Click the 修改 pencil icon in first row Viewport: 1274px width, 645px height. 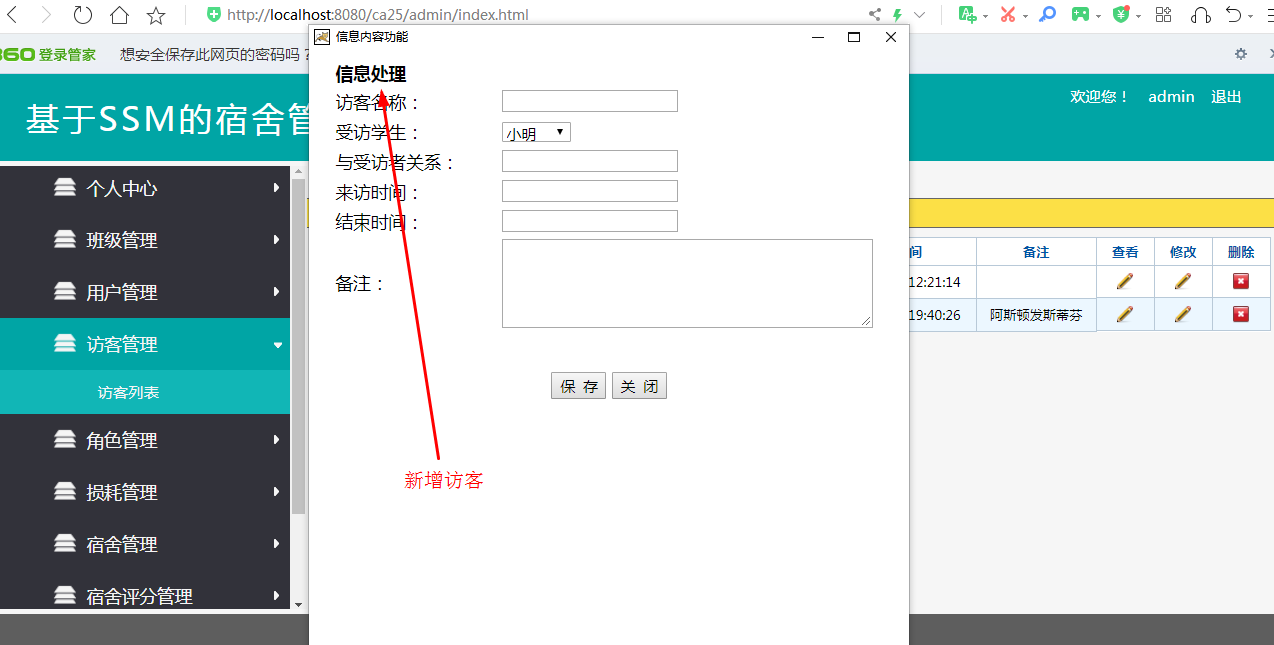pos(1183,282)
